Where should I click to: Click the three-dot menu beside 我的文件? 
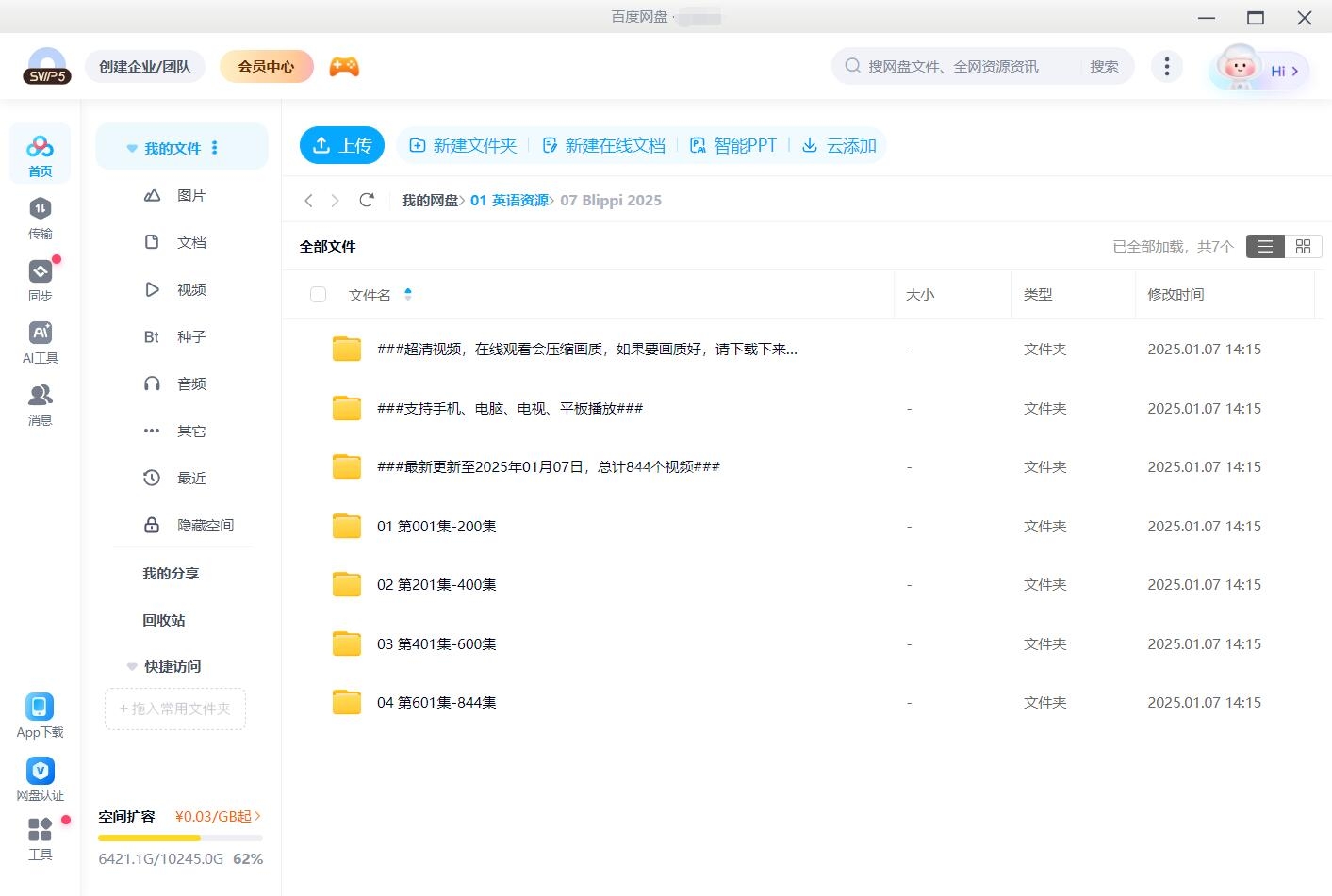(215, 148)
